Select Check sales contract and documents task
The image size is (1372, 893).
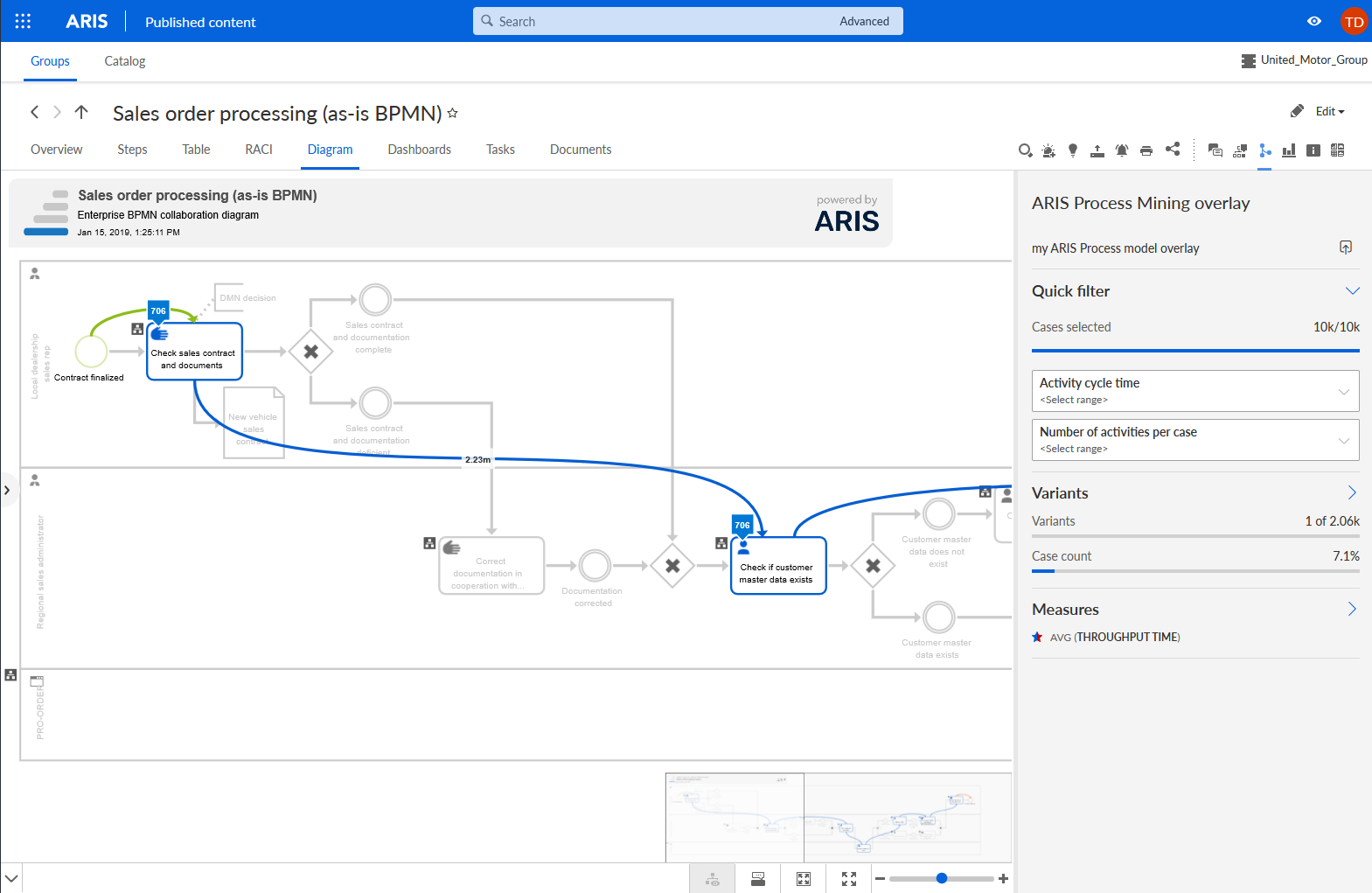tap(194, 352)
